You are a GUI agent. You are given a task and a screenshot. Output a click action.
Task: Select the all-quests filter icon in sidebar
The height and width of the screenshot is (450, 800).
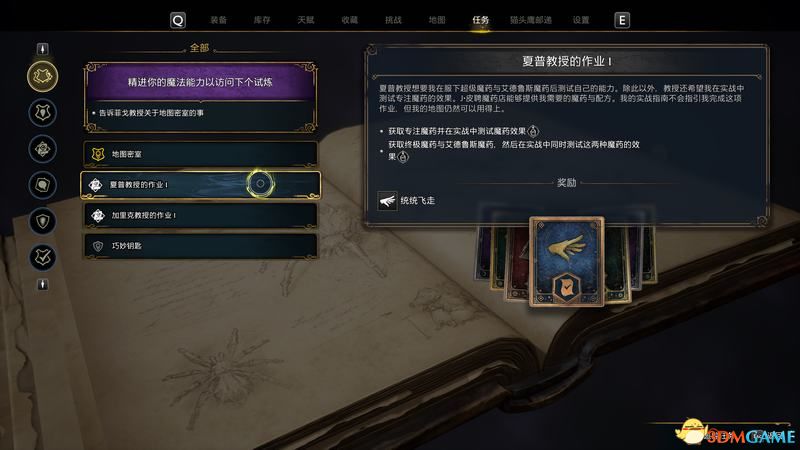42,76
